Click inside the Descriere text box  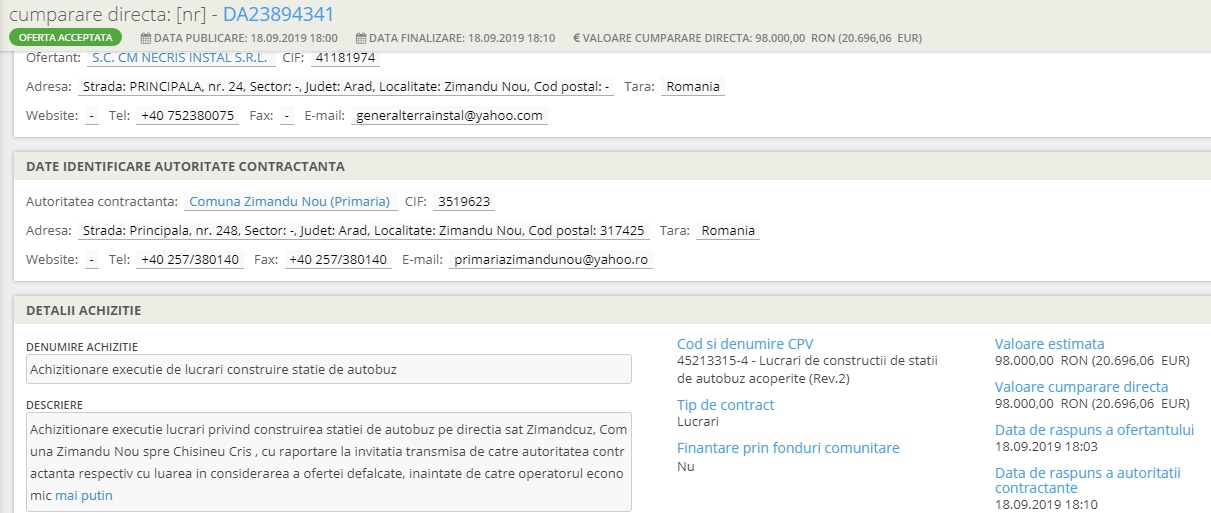[329, 461]
